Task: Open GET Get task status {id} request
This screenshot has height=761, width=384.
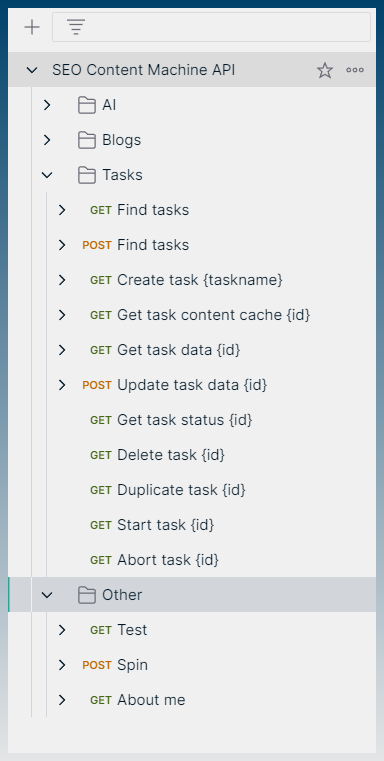Action: click(x=192, y=420)
